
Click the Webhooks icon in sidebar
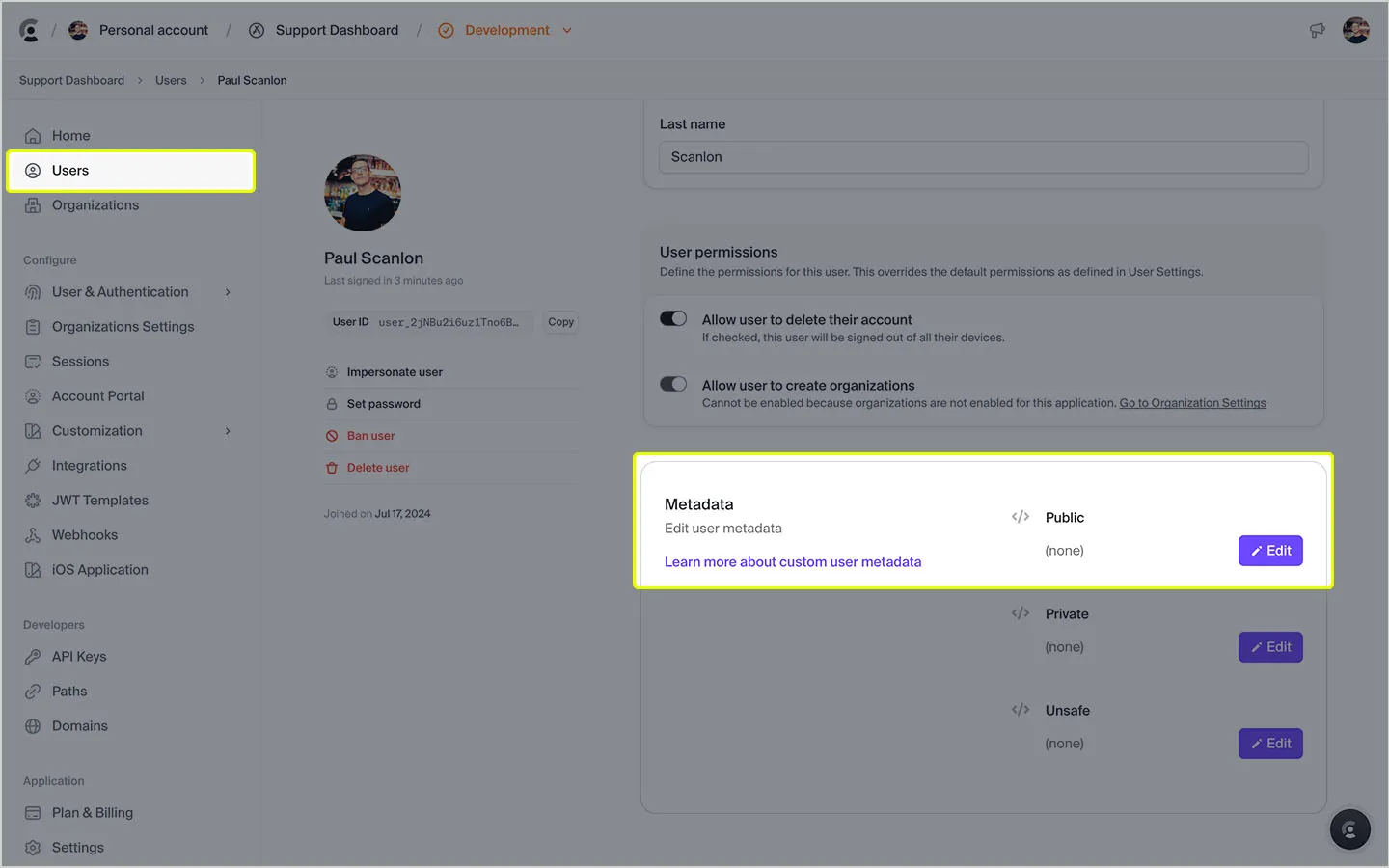pyautogui.click(x=33, y=535)
